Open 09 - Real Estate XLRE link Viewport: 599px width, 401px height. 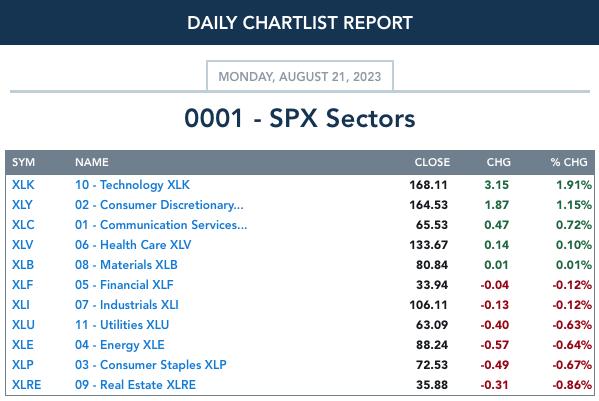click(x=135, y=385)
